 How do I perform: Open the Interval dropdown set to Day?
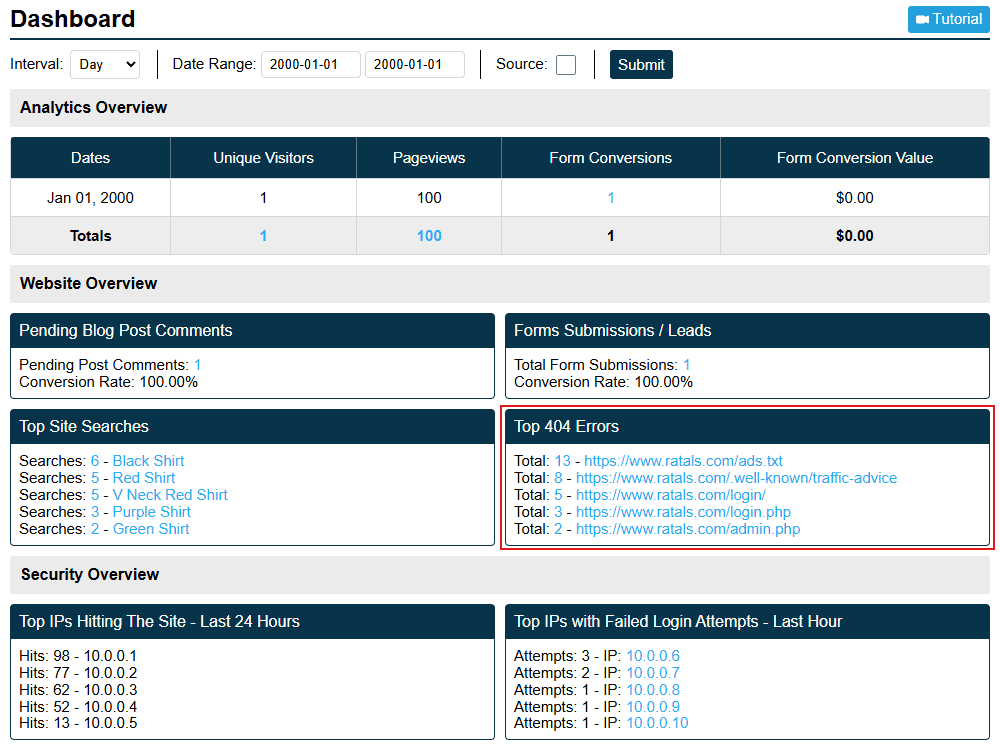105,64
